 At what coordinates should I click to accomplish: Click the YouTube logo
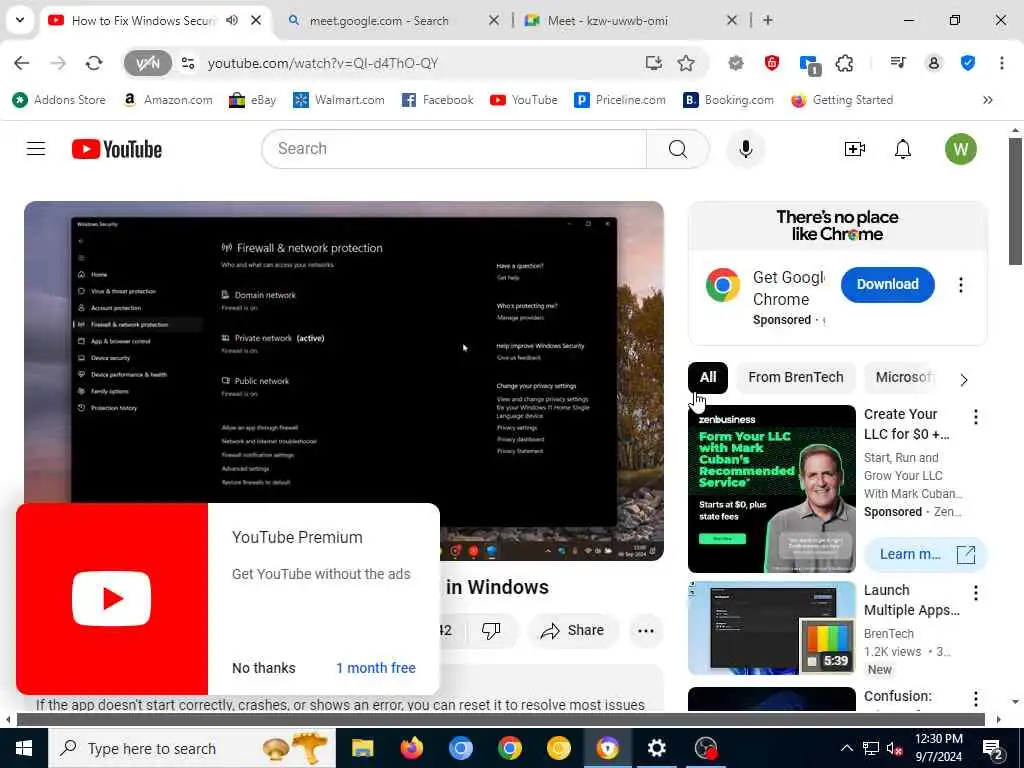pos(117,149)
